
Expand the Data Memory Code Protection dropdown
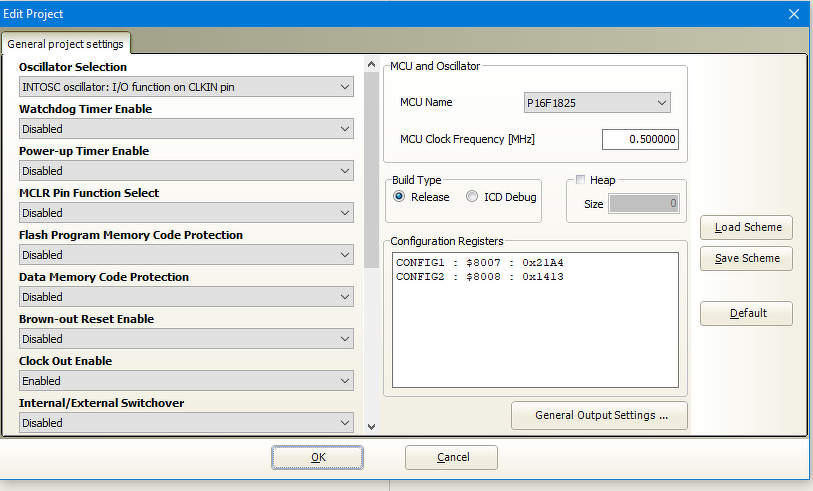186,297
